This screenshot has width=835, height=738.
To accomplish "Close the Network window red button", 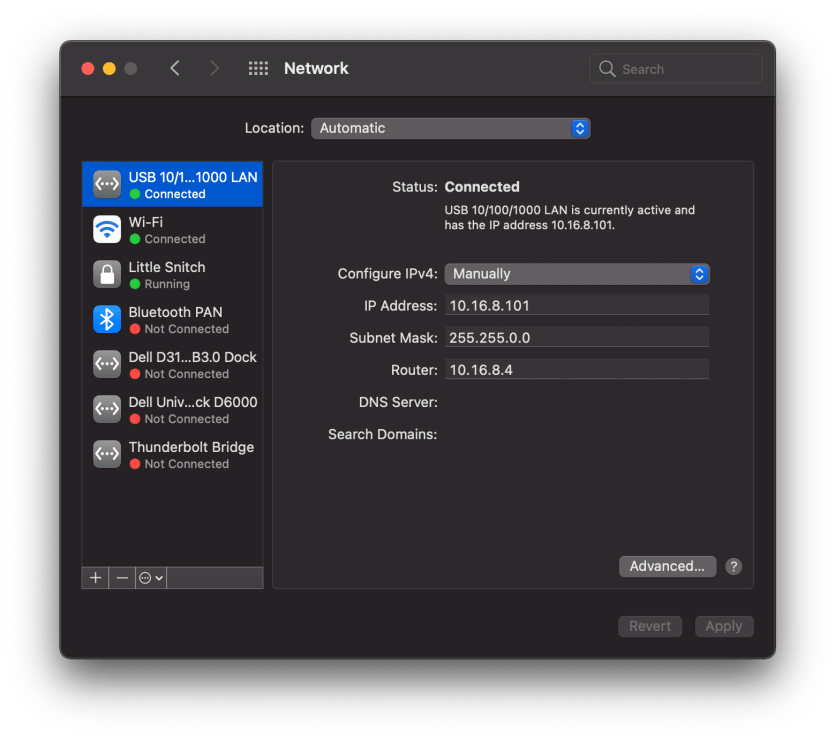I will 88,69.
